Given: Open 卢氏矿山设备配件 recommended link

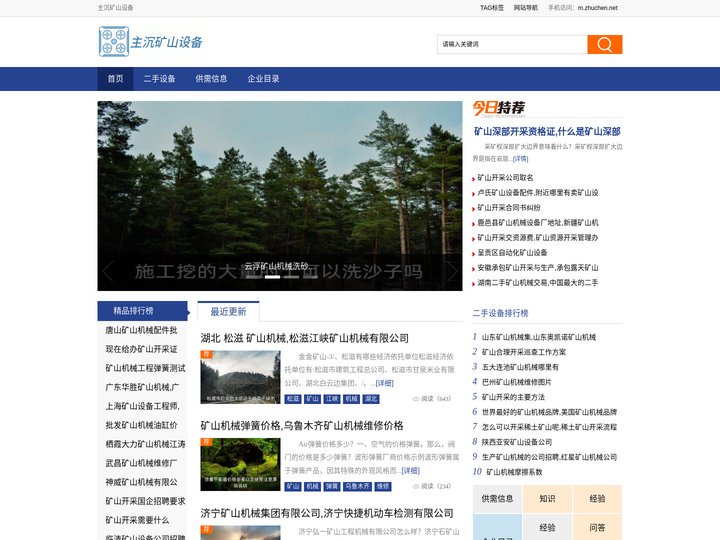Looking at the screenshot, I should click(x=538, y=193).
